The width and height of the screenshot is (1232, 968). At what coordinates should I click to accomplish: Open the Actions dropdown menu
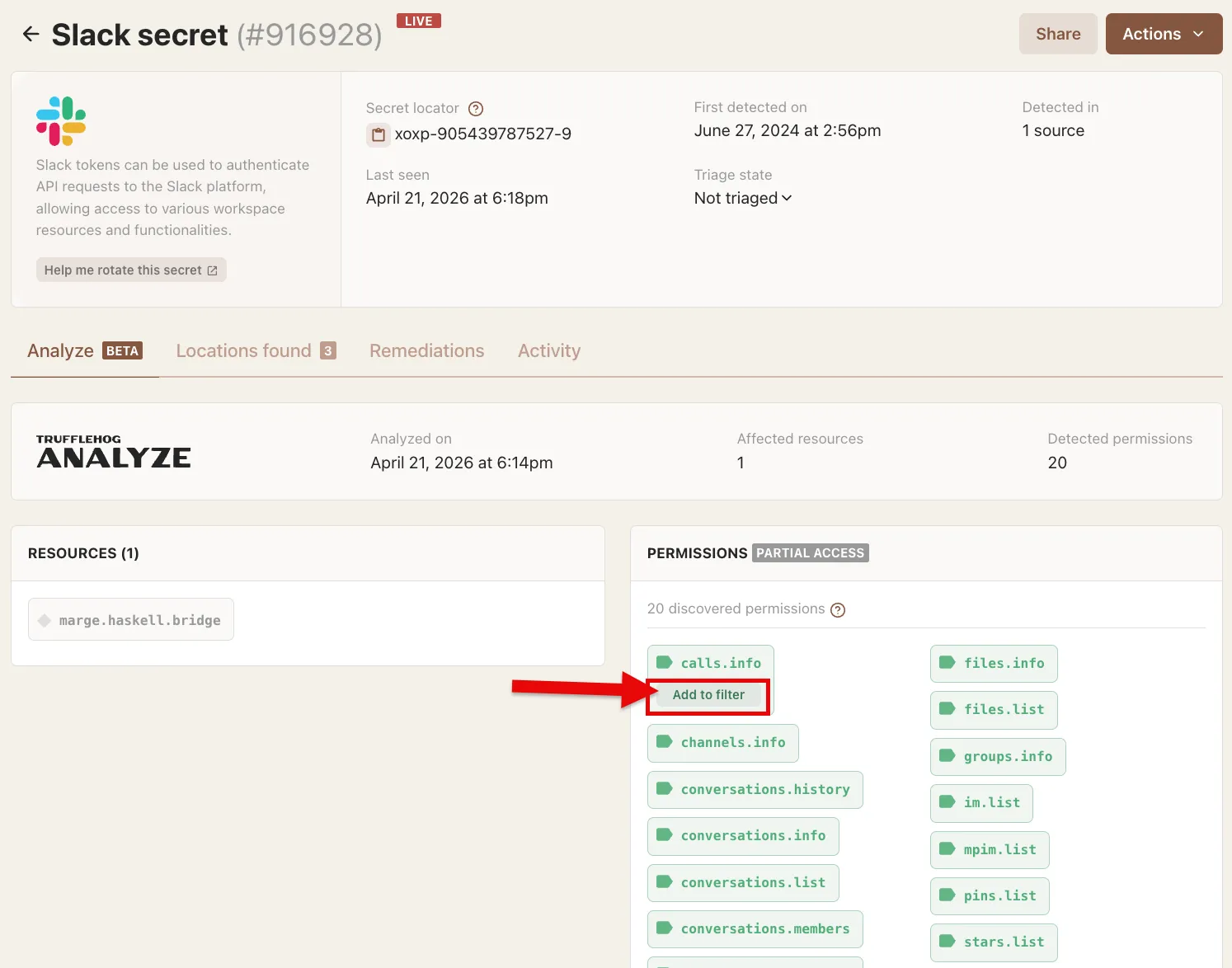point(1164,34)
